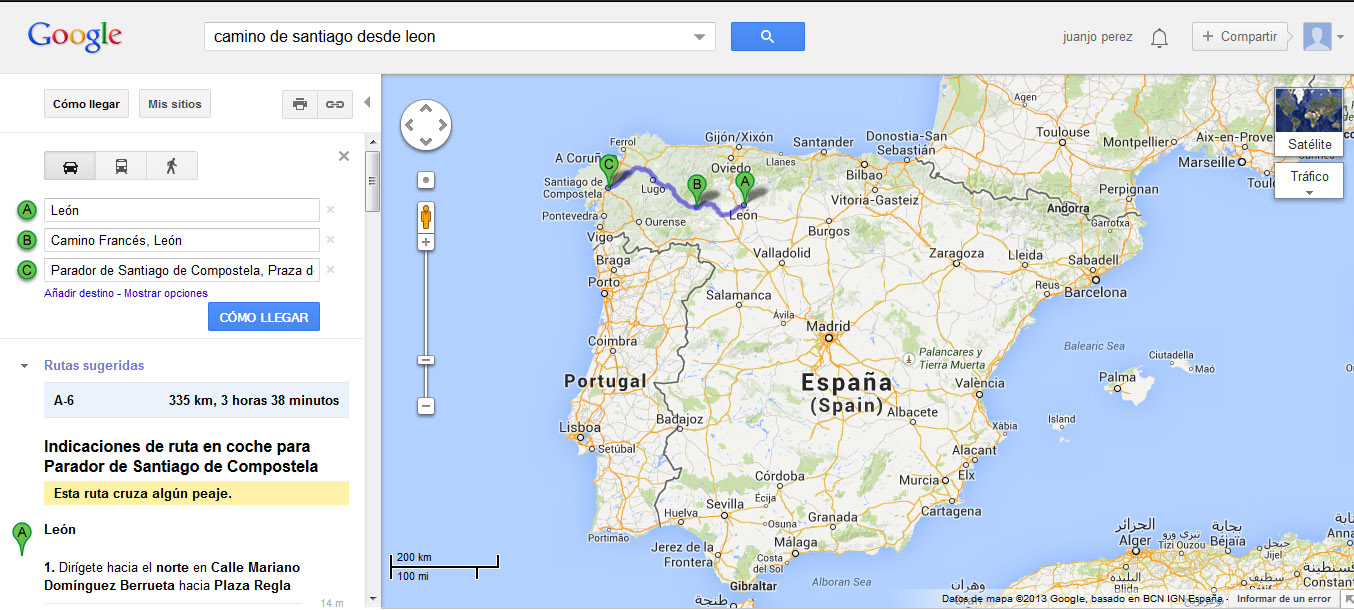Click the my location circle button
The width and height of the screenshot is (1354, 610).
(x=426, y=181)
